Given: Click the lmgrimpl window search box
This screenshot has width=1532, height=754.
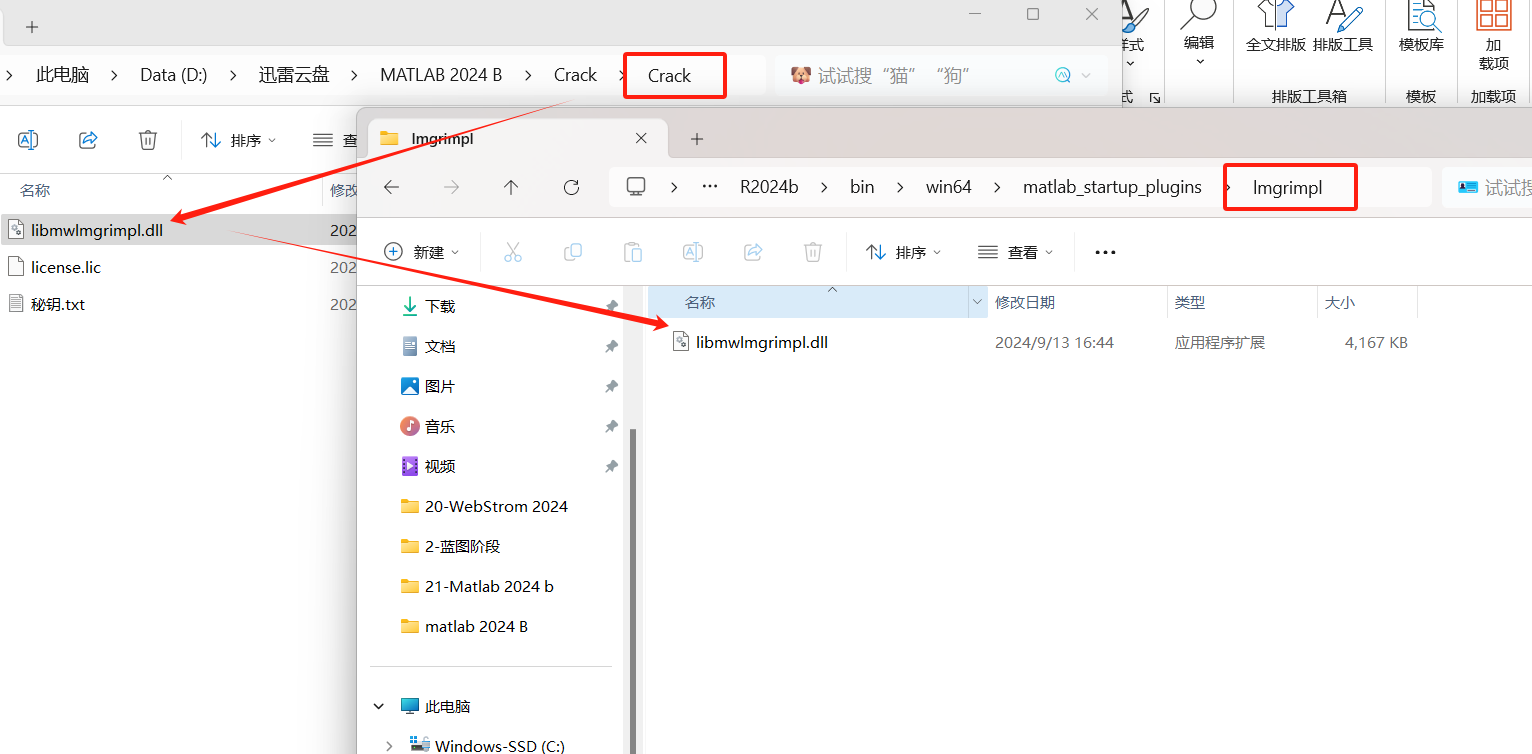Looking at the screenshot, I should pyautogui.click(x=1486, y=187).
